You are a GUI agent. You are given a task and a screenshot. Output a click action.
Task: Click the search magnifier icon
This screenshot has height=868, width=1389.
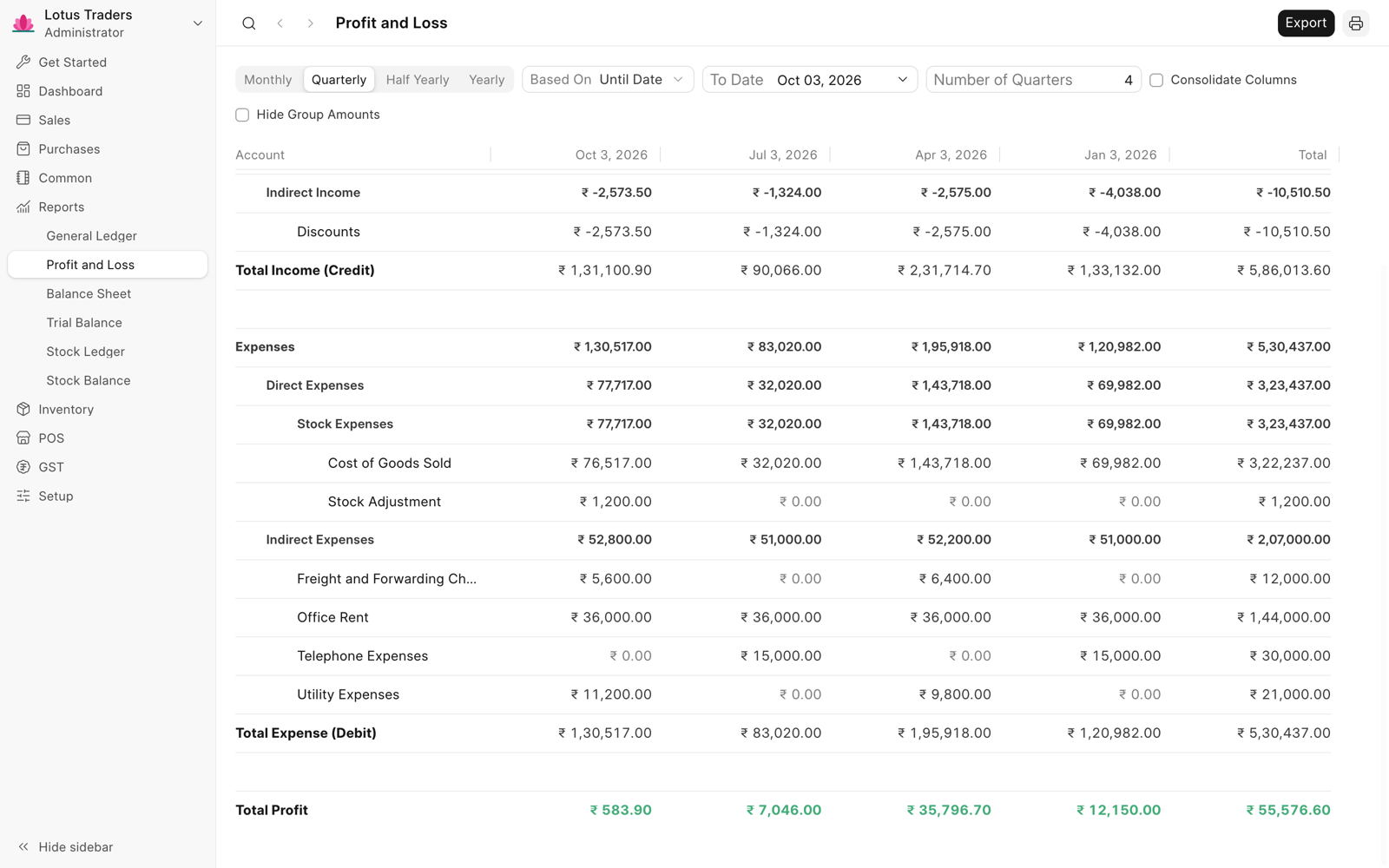pyautogui.click(x=249, y=23)
